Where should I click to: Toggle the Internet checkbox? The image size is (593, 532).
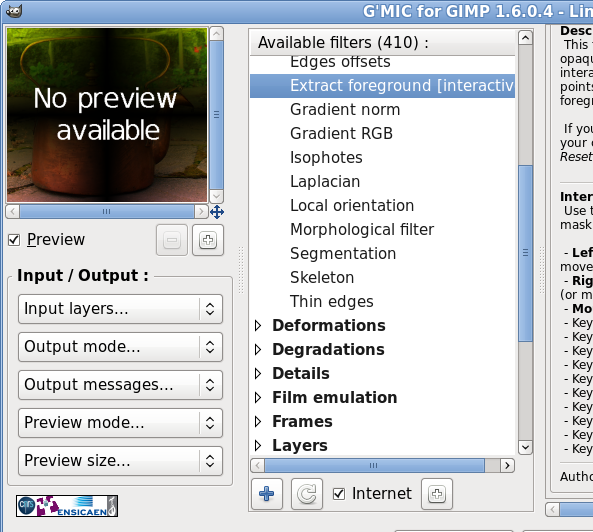339,494
